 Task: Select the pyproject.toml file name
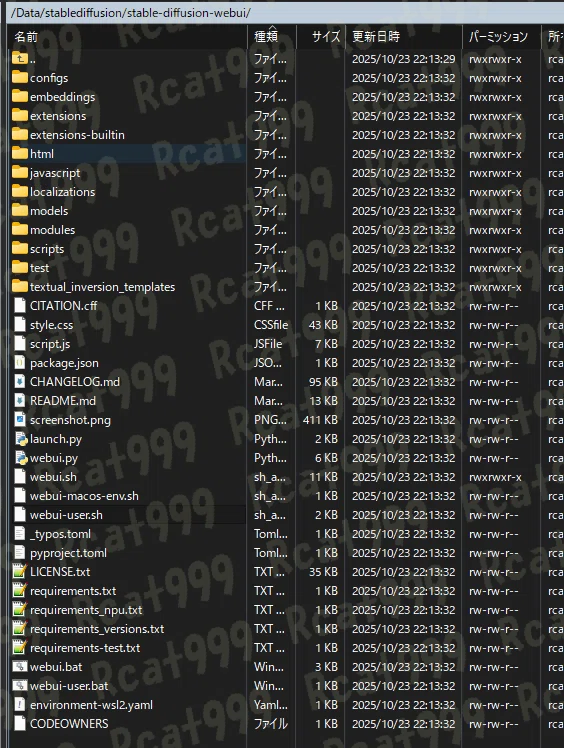68,553
